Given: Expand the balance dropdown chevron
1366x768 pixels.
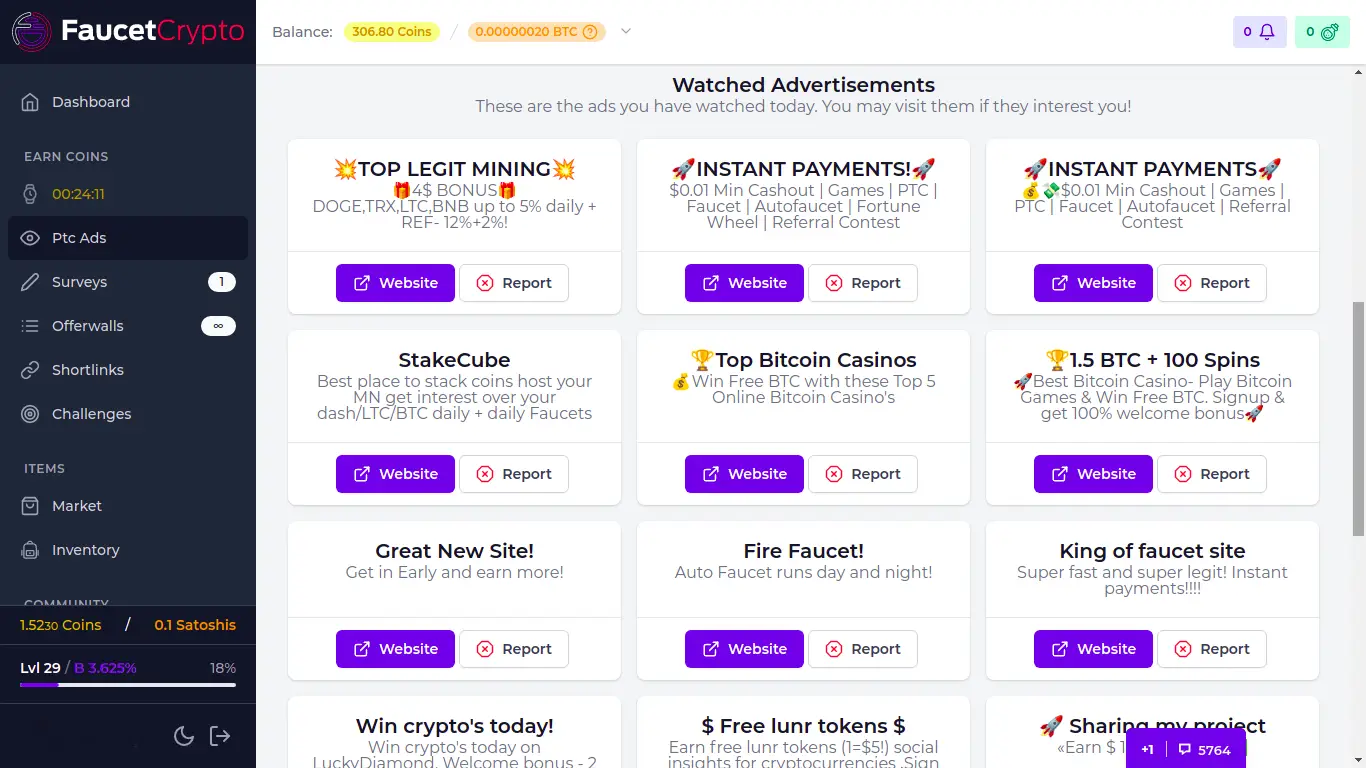Looking at the screenshot, I should pos(626,31).
